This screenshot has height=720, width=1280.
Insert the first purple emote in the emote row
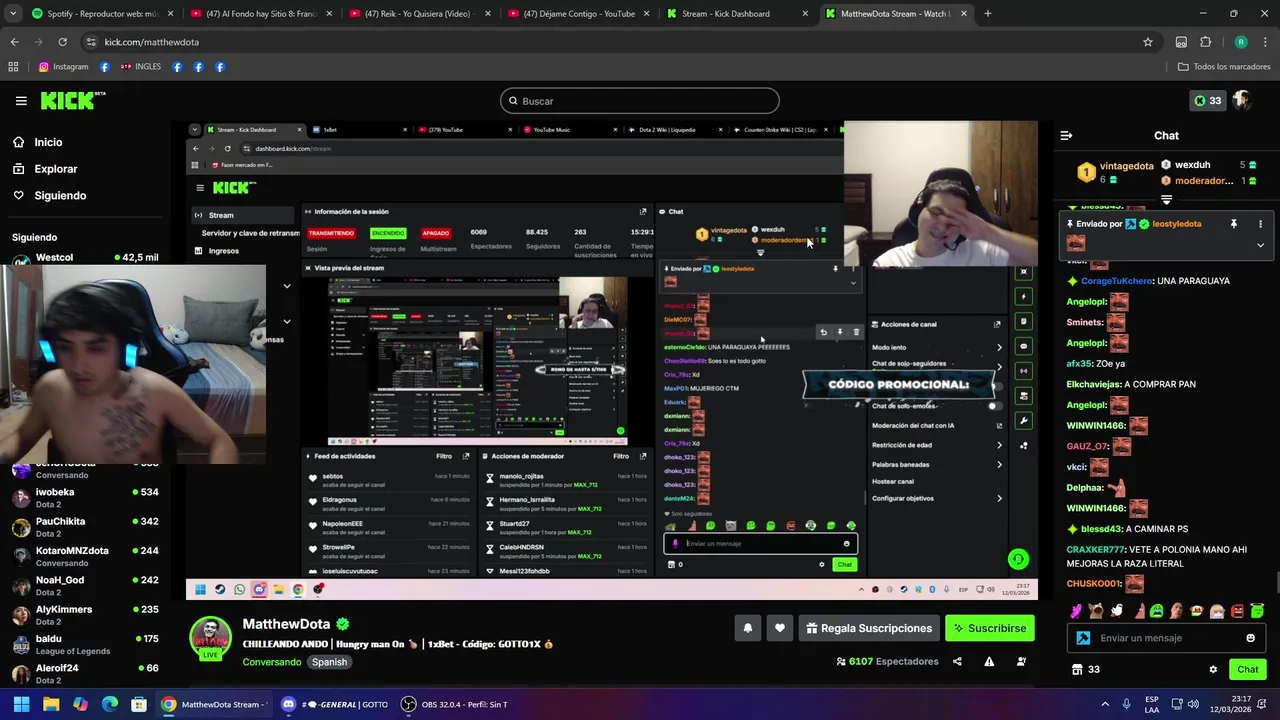coord(1076,611)
